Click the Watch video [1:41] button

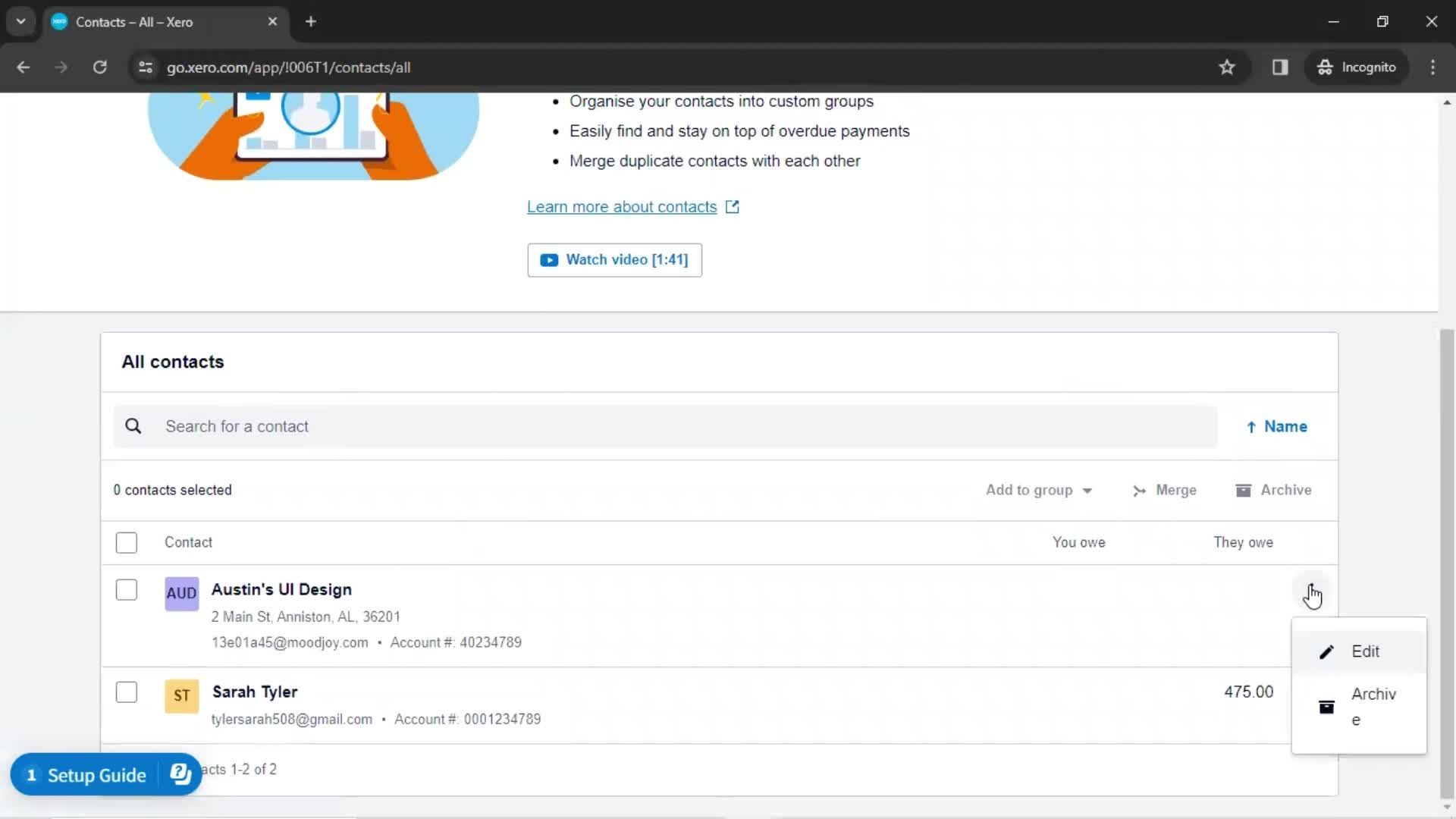[614, 260]
